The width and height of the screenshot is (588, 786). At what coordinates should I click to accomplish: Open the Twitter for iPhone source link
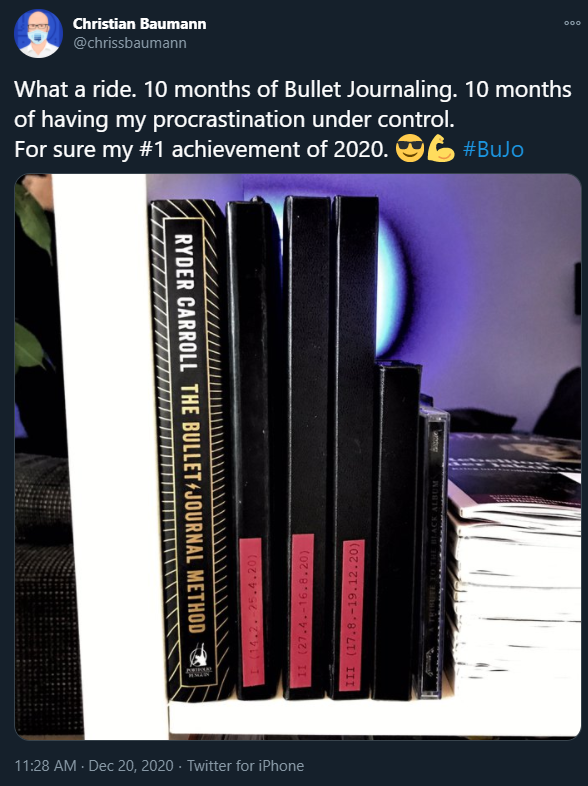tap(246, 765)
